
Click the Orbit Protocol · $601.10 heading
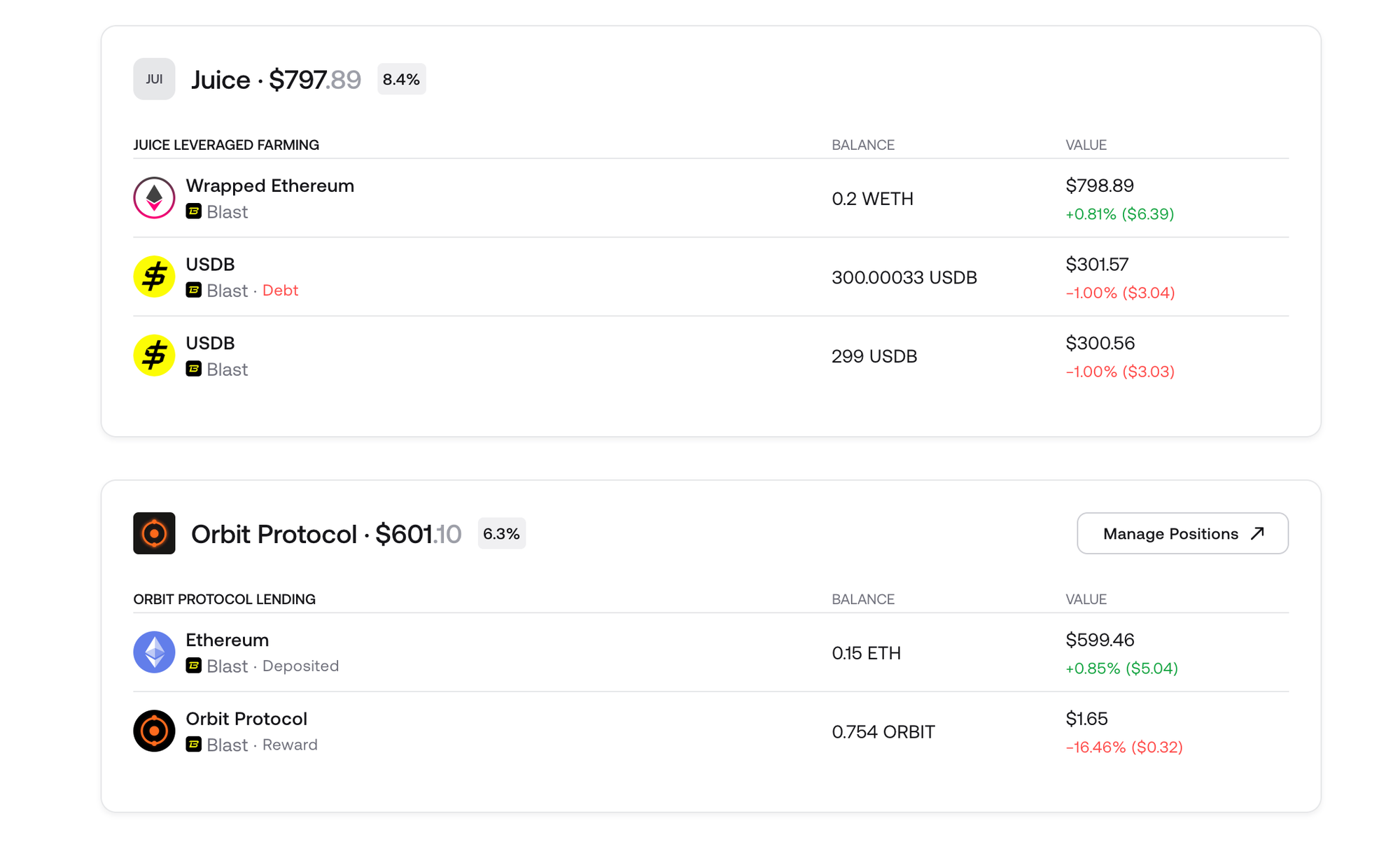(326, 534)
